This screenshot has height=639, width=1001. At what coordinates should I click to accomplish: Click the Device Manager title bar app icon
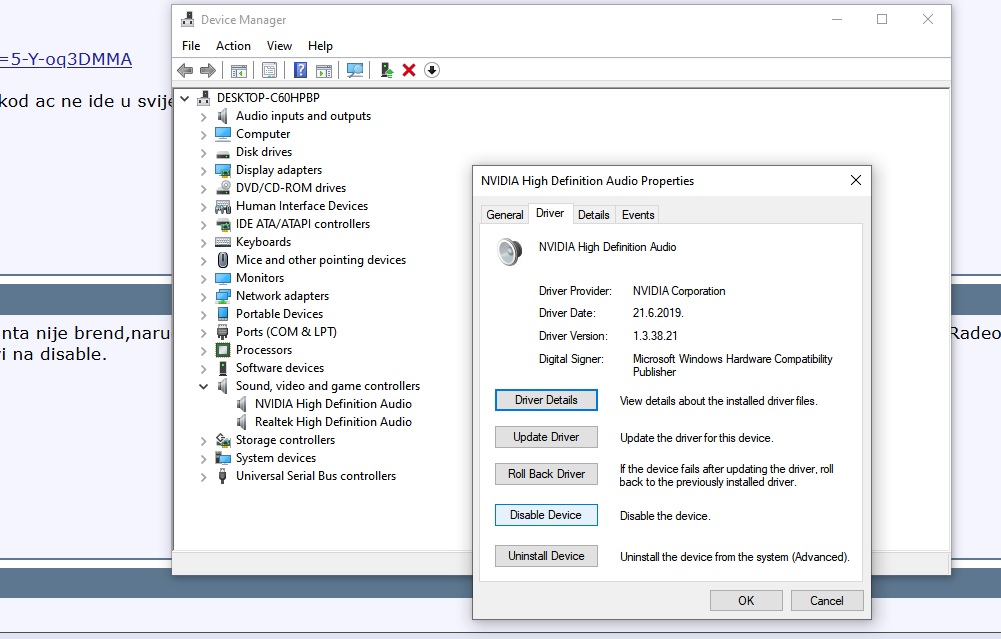click(187, 20)
